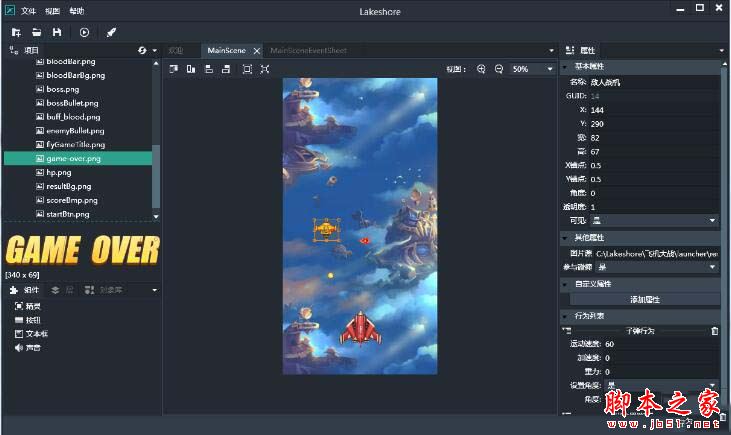731x435 pixels.
Task: Click the red player fighter sprite in scene
Action: [361, 329]
